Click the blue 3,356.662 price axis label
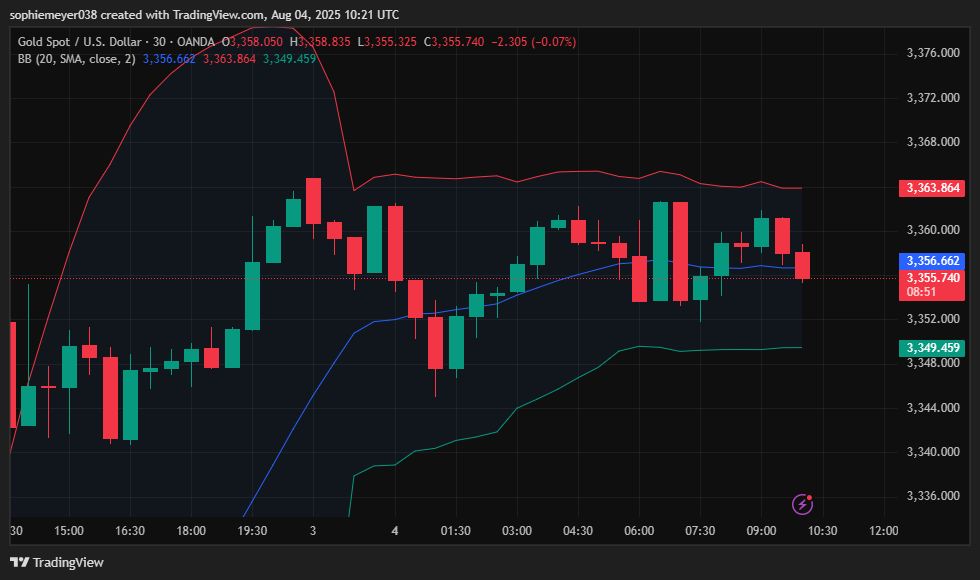Image resolution: width=980 pixels, height=580 pixels. pos(932,261)
